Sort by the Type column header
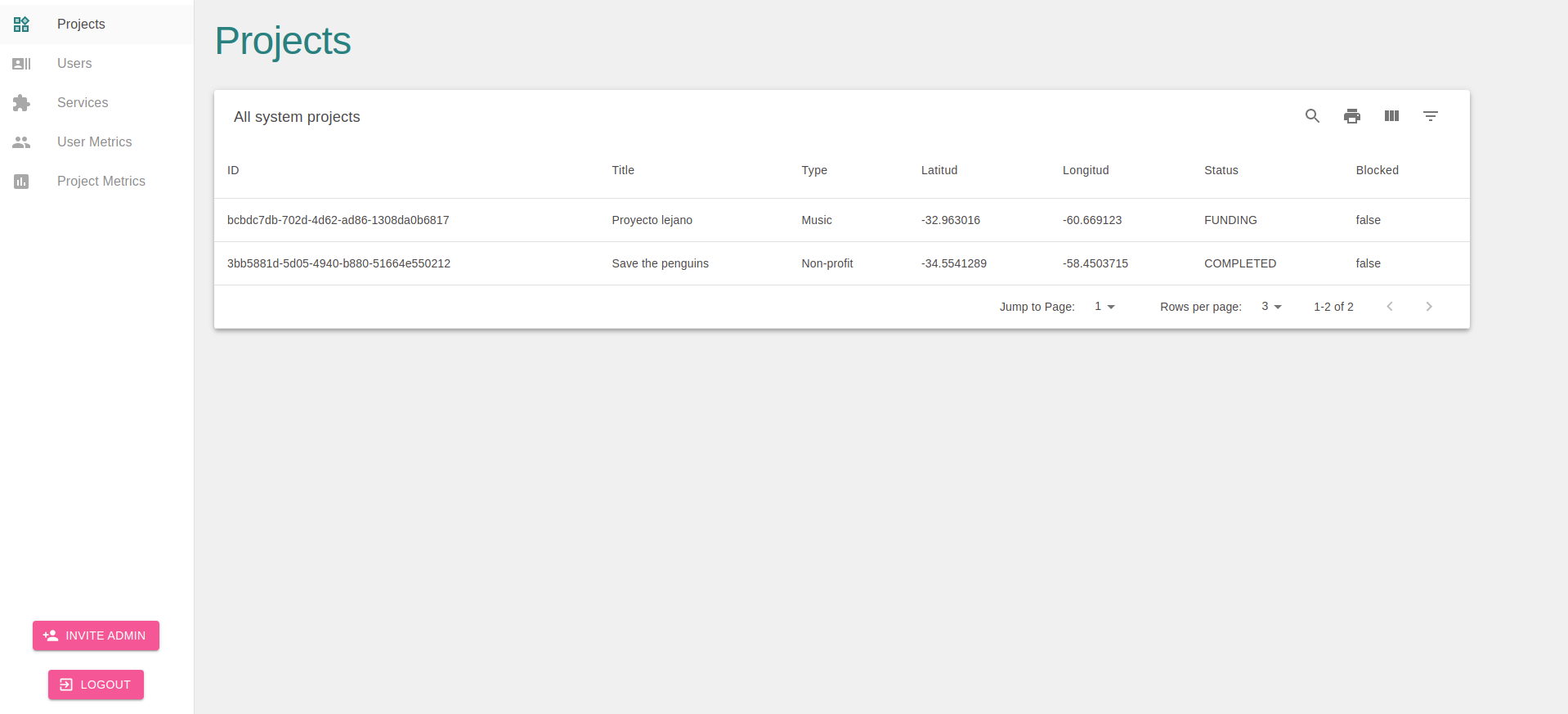The image size is (1568, 714). point(814,170)
